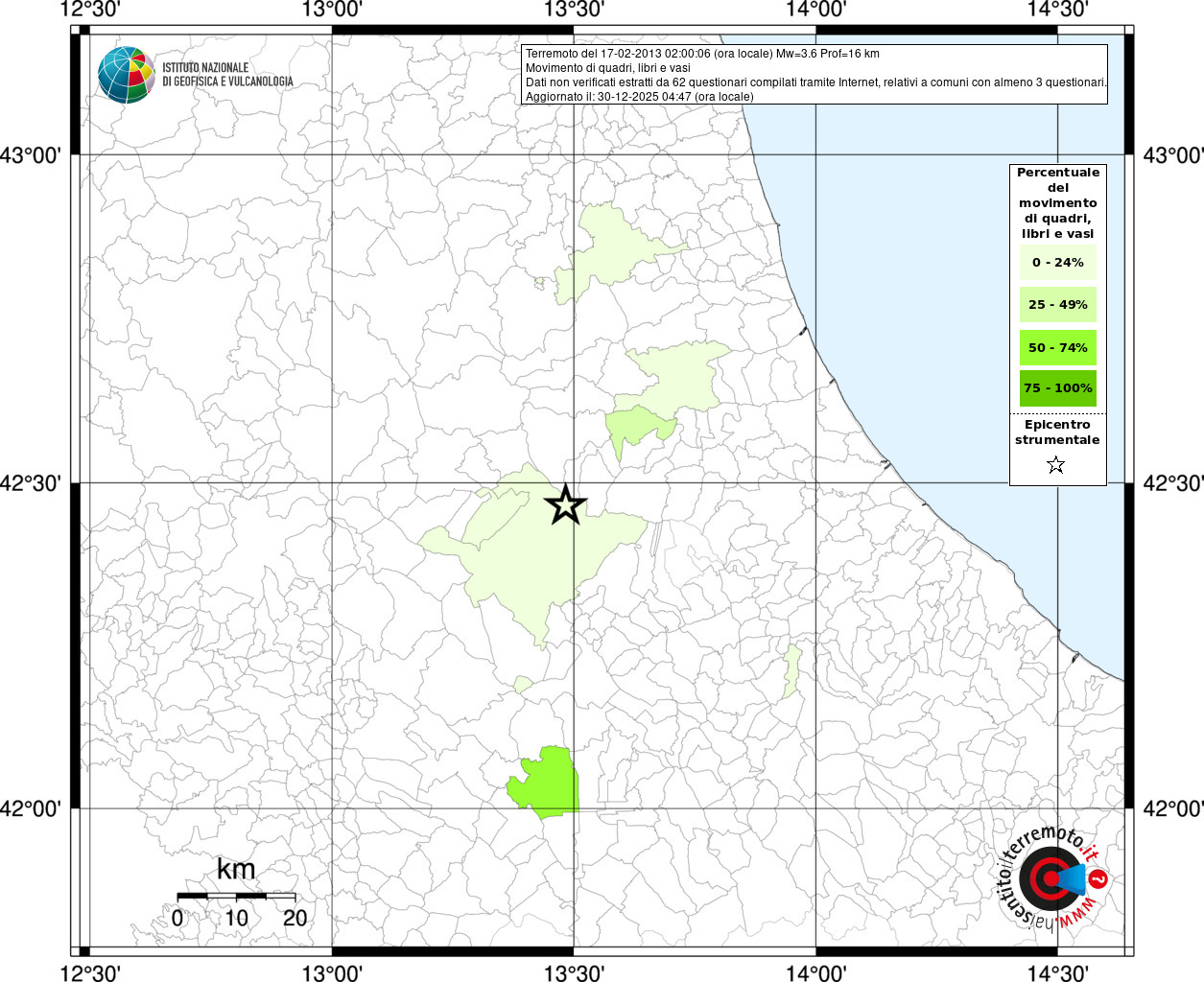This screenshot has height=982, width=1204.
Task: Click the epicenter star on the map
Action: tap(566, 504)
